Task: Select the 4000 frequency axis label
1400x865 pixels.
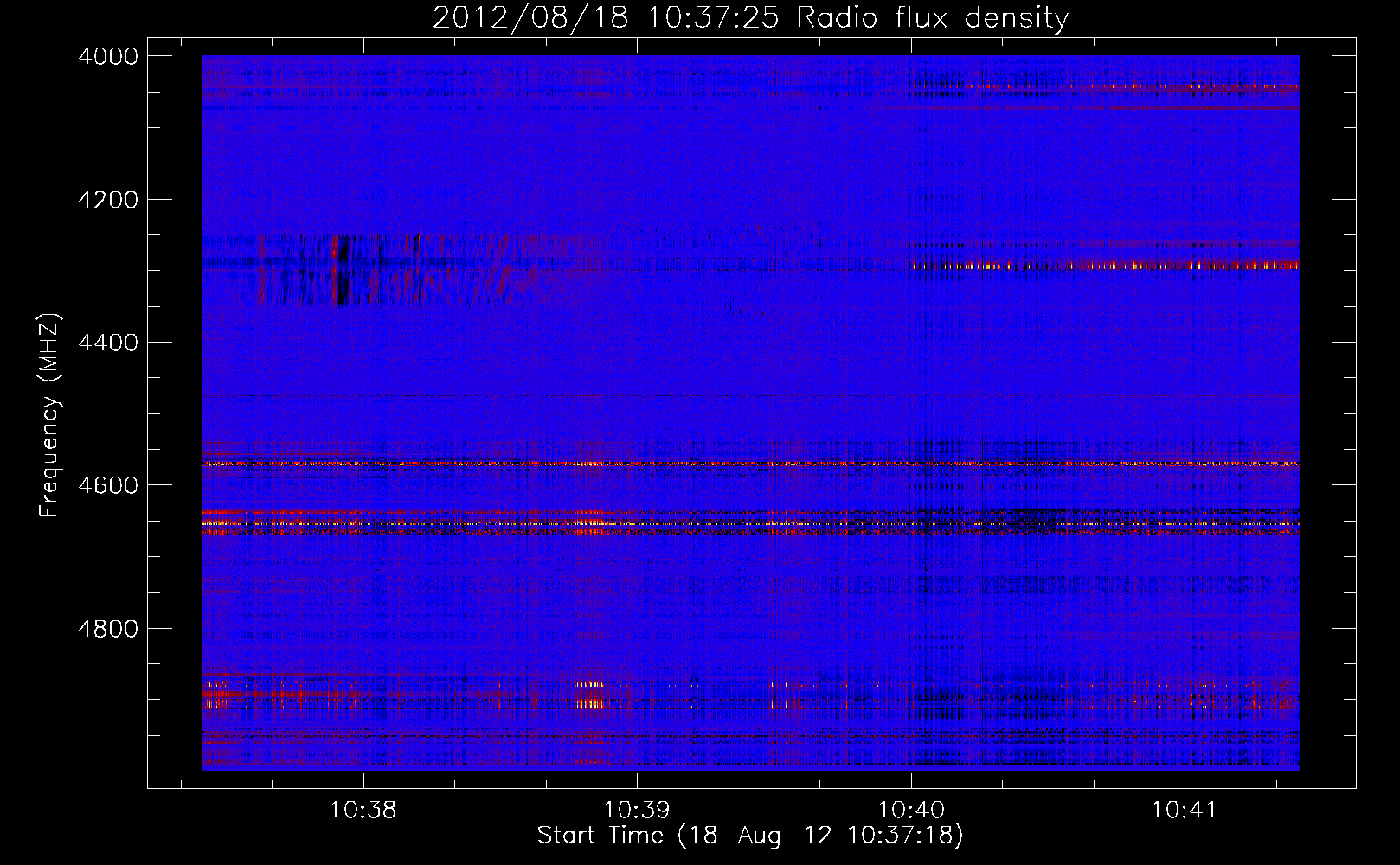Action: point(108,56)
